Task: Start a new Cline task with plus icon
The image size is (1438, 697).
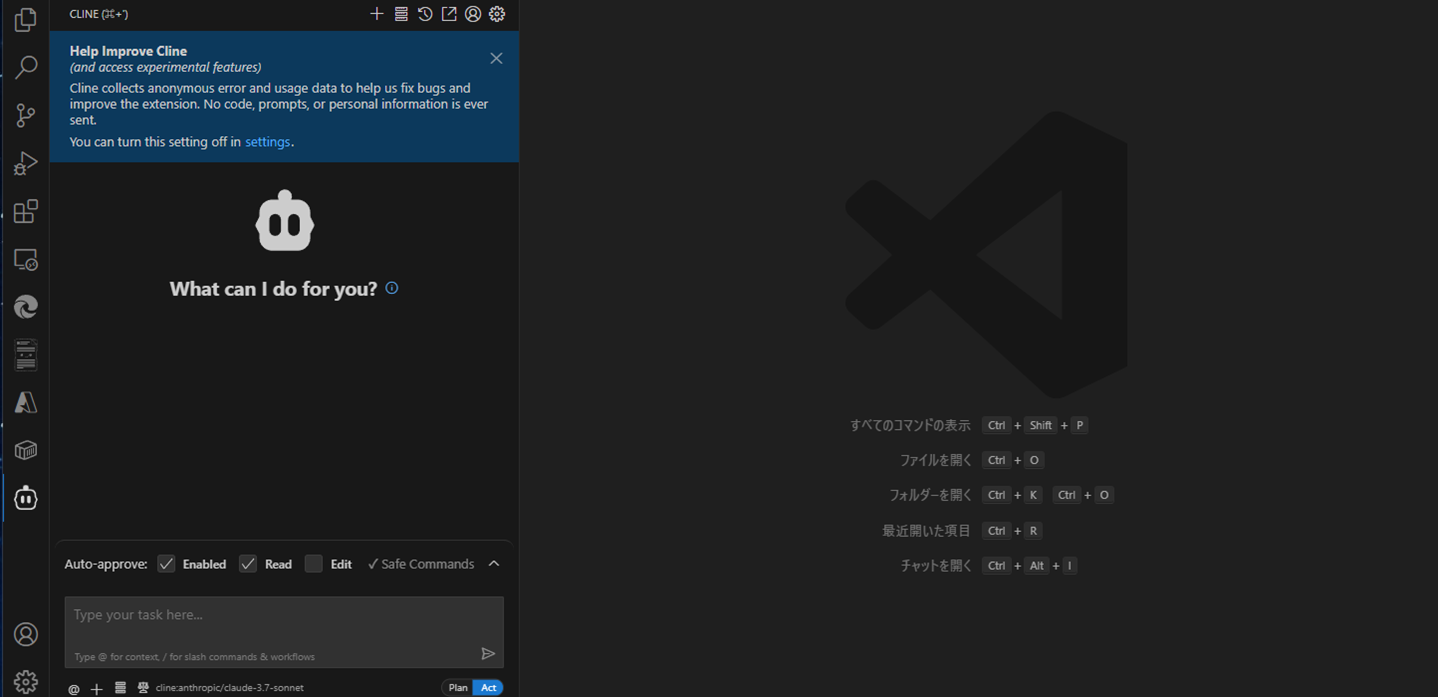Action: (x=377, y=14)
